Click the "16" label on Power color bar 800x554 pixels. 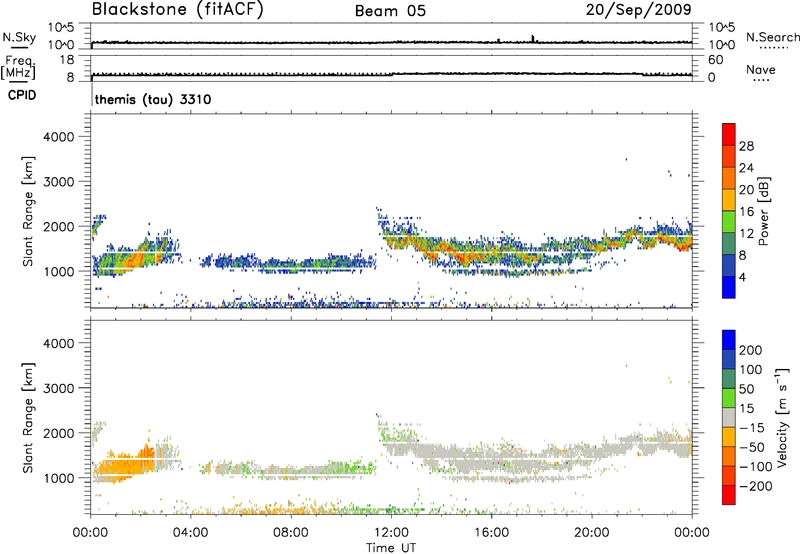pyautogui.click(x=746, y=212)
